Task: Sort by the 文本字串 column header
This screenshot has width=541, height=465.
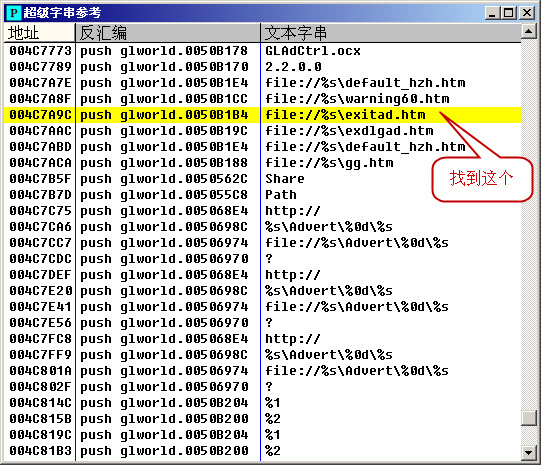Action: (391, 33)
